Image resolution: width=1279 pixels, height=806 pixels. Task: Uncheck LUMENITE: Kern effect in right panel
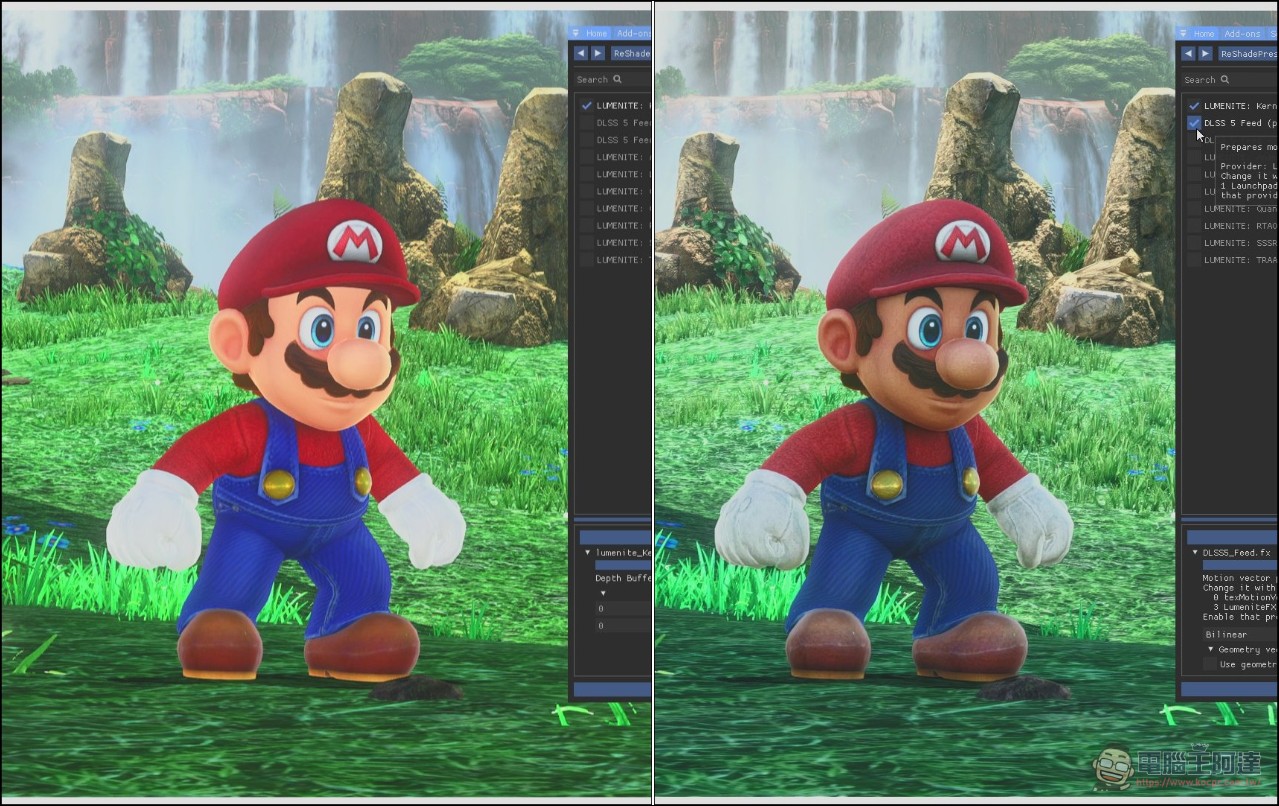coord(1194,106)
